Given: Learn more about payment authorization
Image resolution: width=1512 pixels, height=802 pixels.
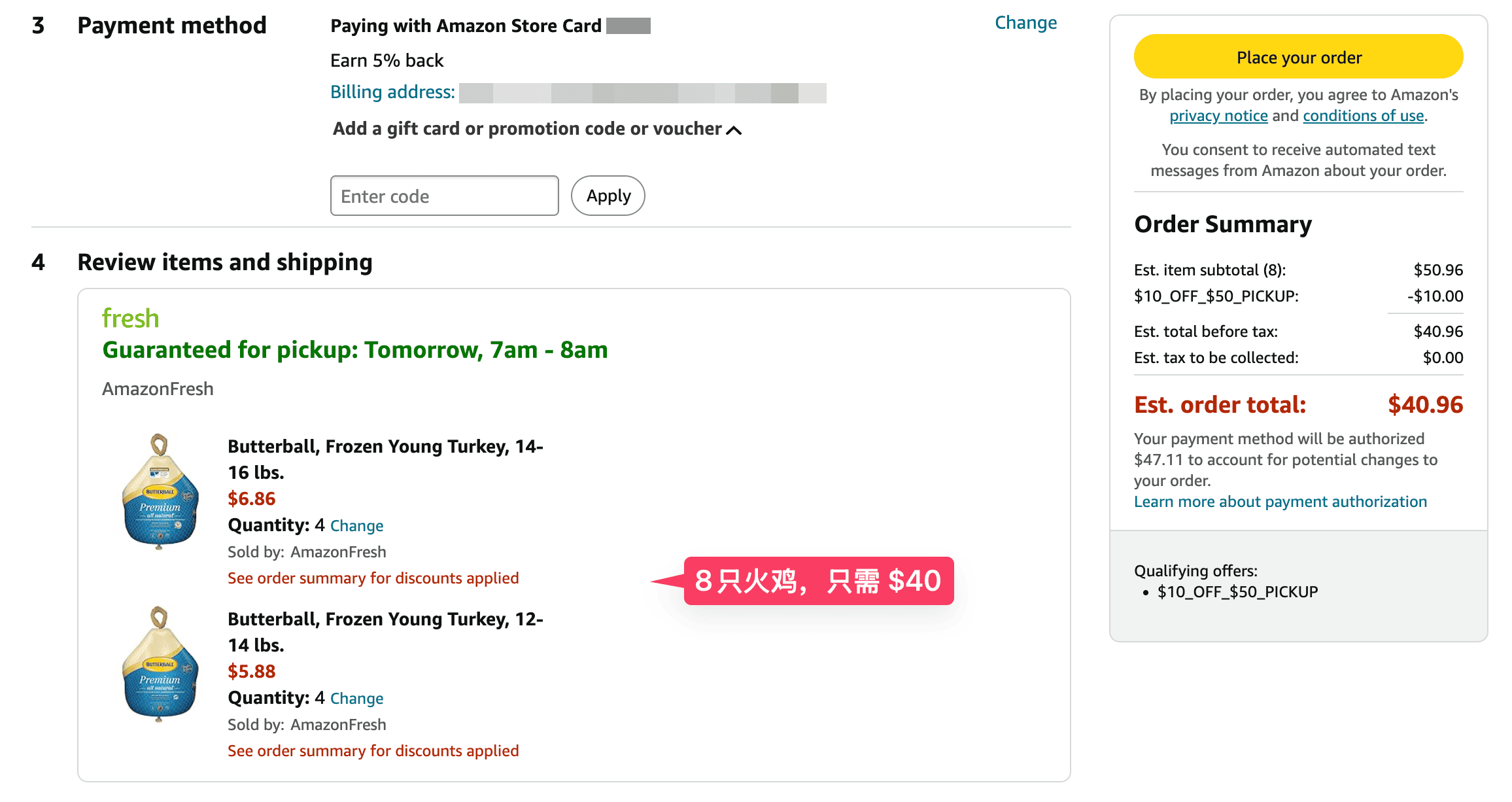Looking at the screenshot, I should tap(1280, 501).
